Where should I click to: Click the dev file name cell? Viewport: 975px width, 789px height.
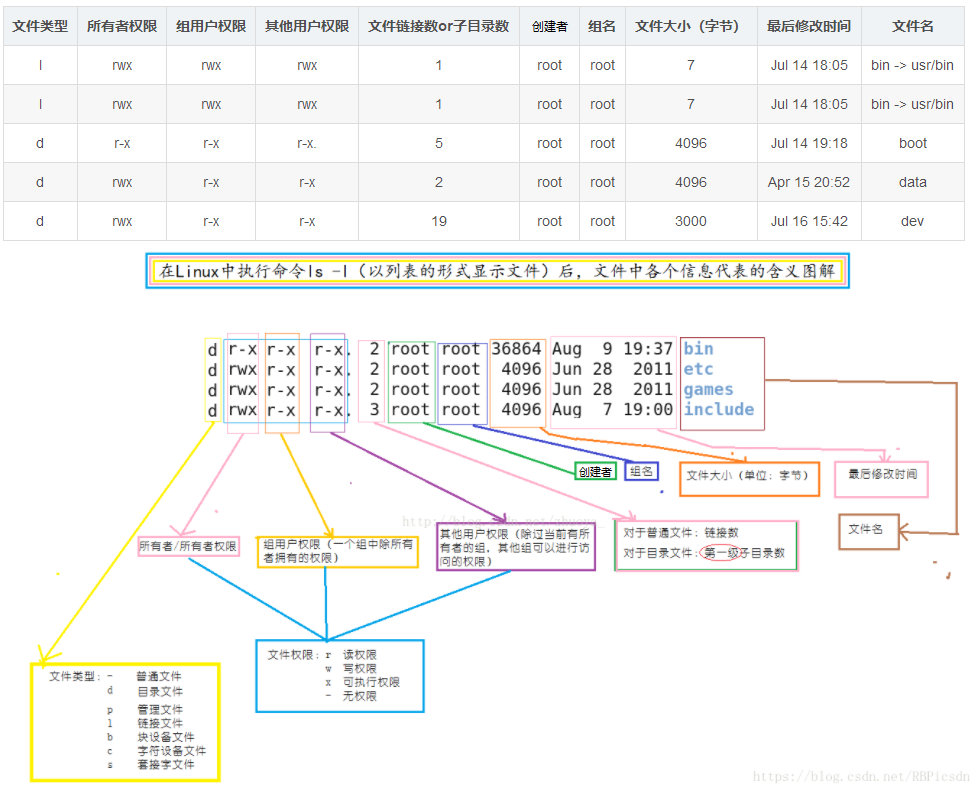[912, 221]
